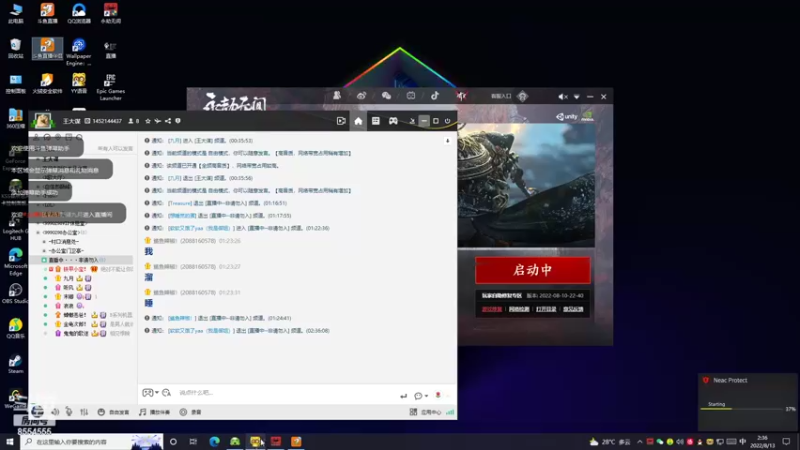Click the globe avatar at YY bottom-left
Viewport: 800px width, 450px height.
pyautogui.click(x=37, y=411)
